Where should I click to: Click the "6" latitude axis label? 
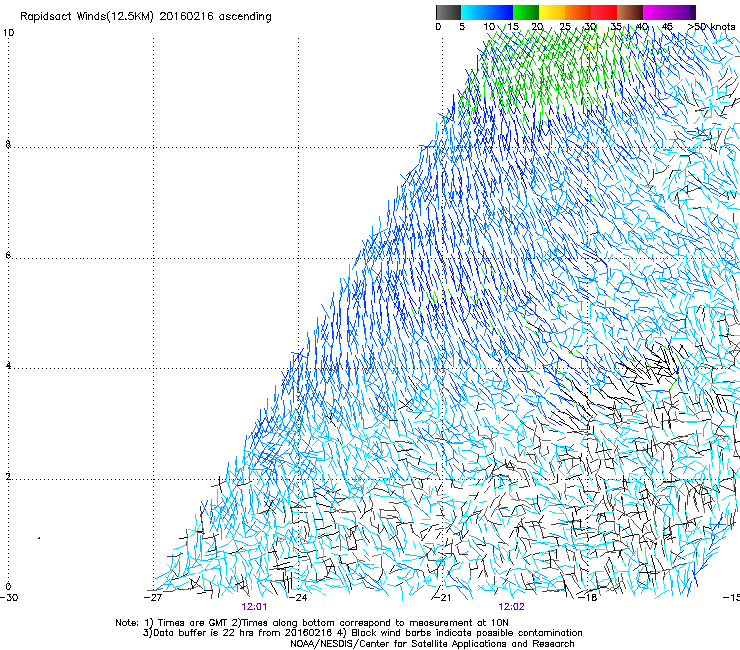8,255
